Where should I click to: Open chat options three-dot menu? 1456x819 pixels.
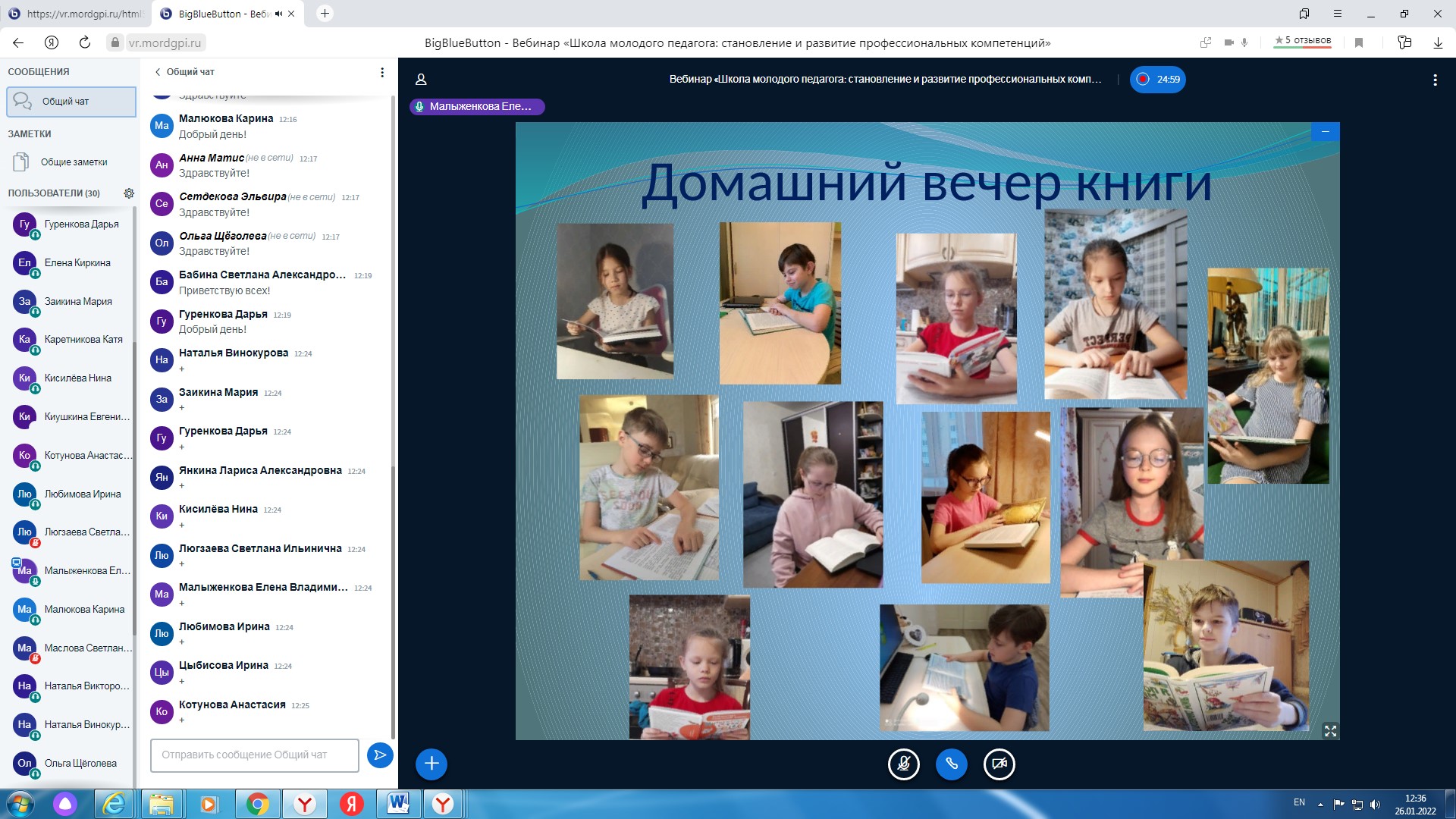[382, 72]
